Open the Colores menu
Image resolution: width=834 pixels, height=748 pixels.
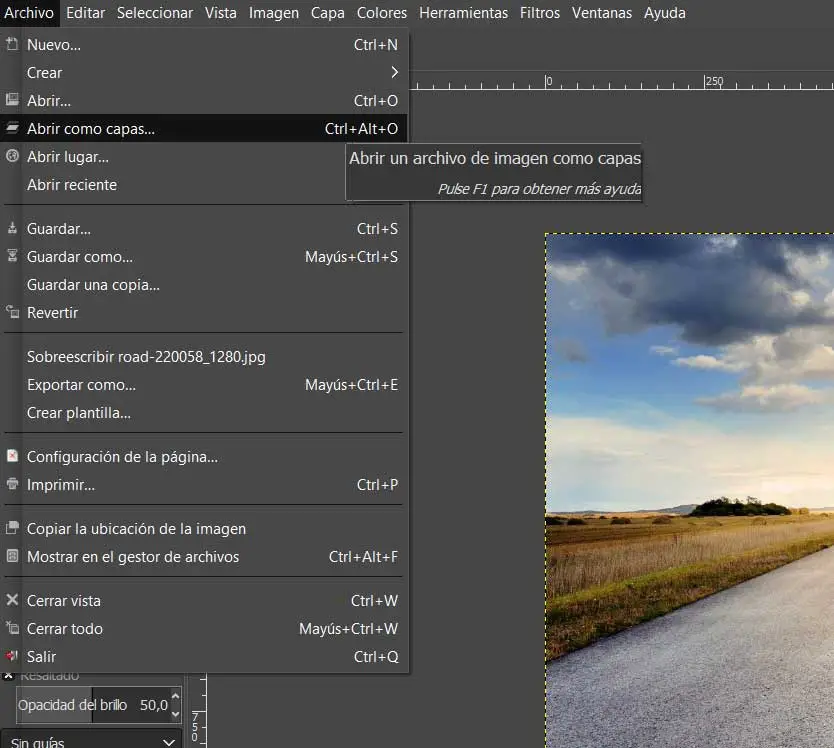click(382, 13)
